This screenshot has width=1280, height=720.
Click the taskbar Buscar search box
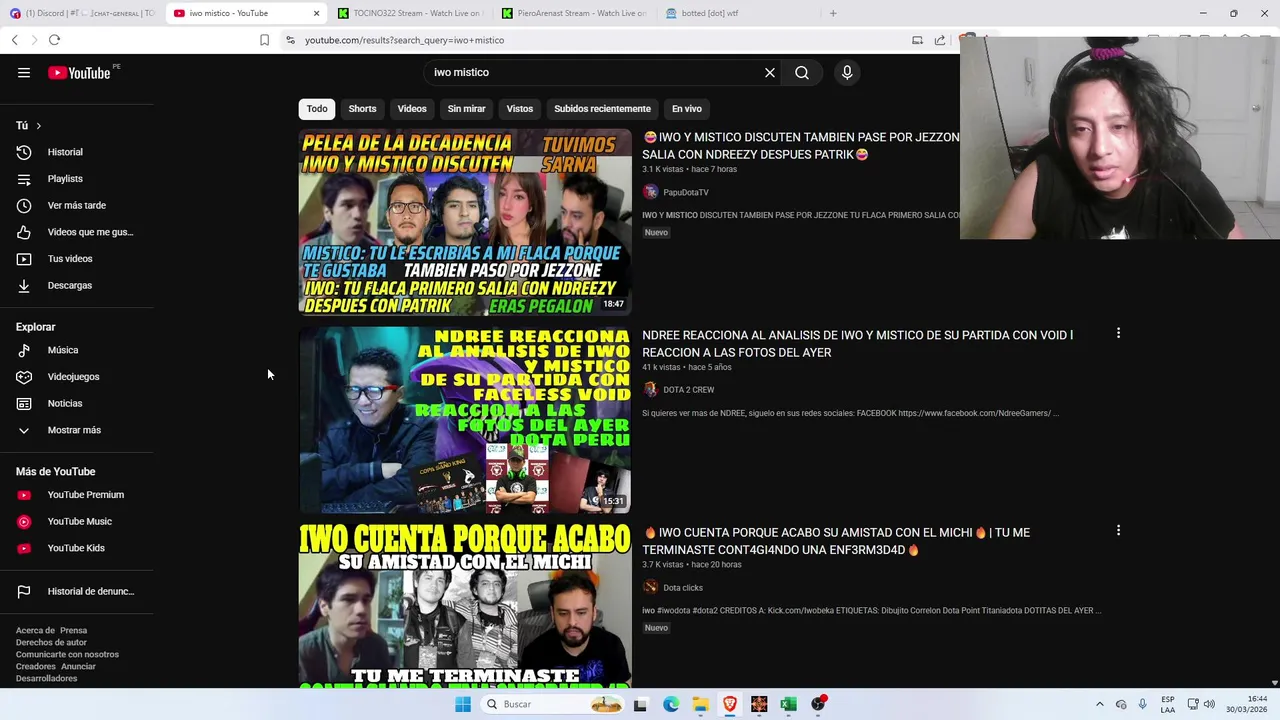point(552,704)
